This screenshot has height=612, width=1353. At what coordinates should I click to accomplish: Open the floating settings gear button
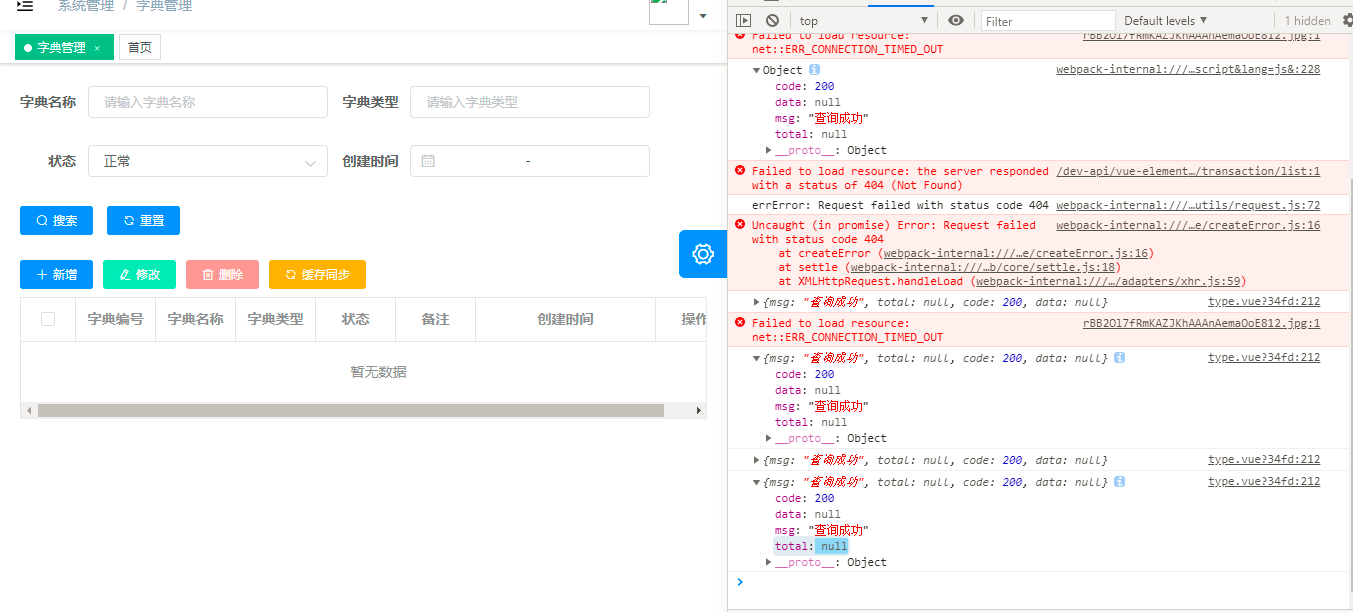(703, 254)
